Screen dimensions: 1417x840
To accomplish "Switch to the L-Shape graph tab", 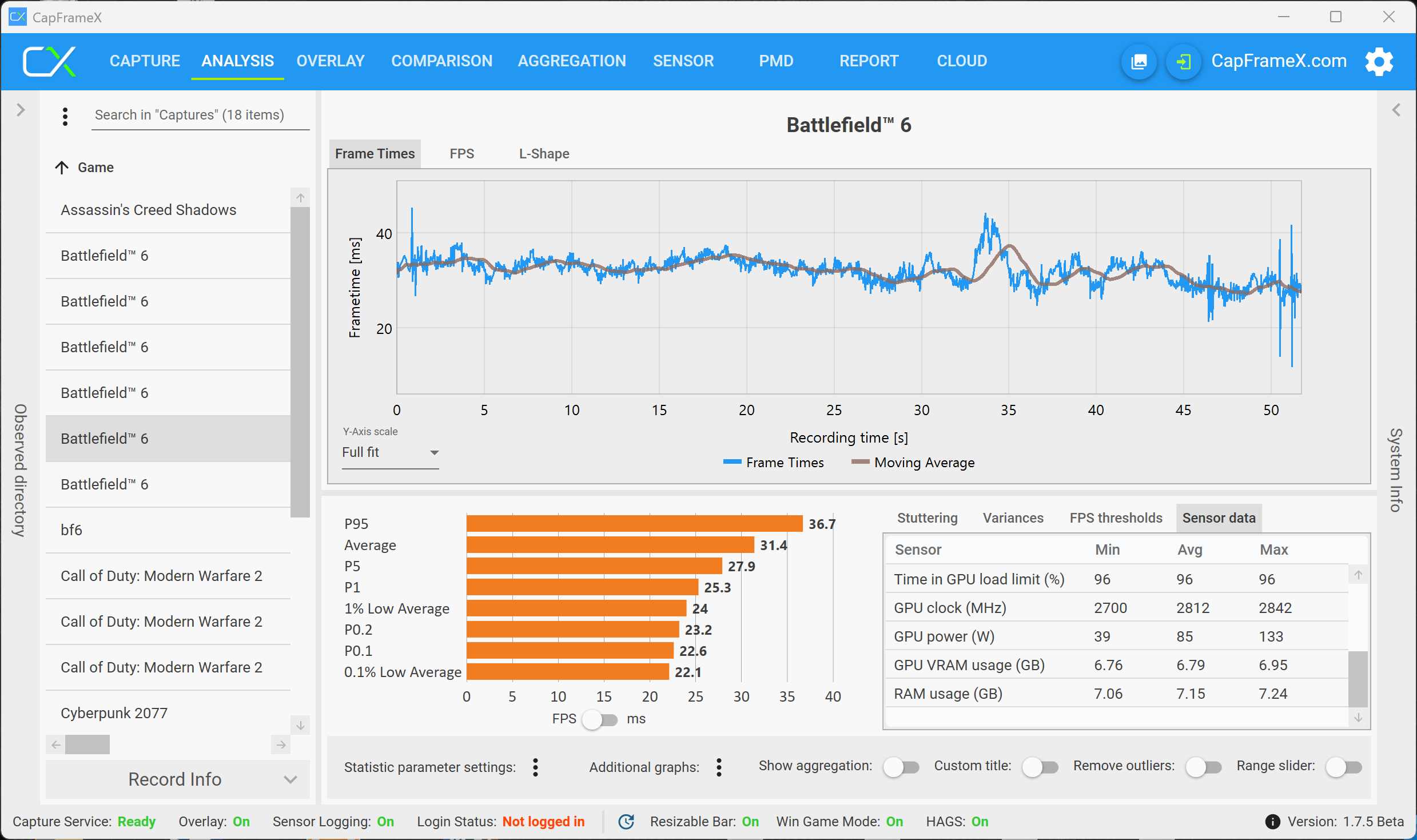I will [544, 154].
